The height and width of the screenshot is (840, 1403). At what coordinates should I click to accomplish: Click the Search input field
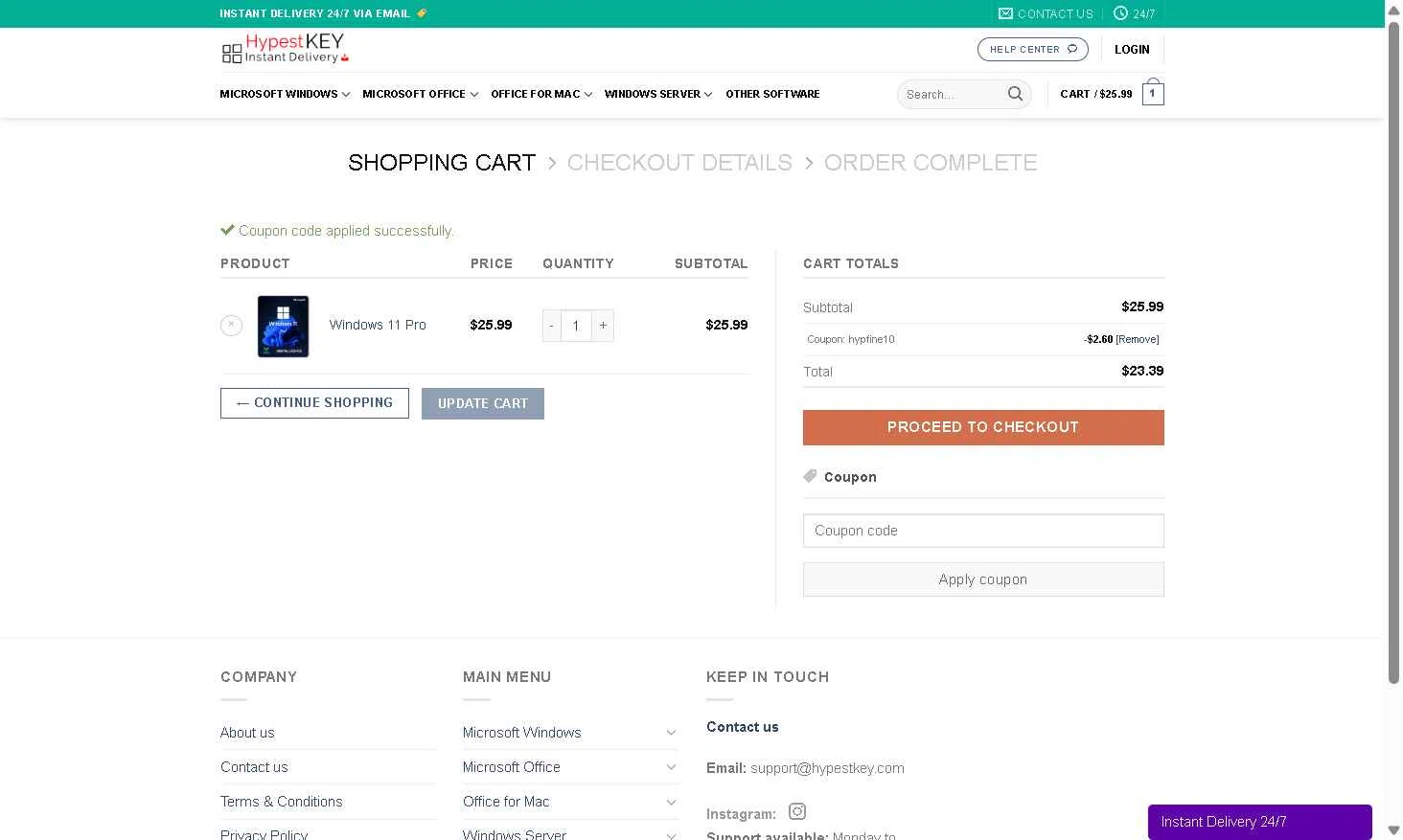(951, 94)
